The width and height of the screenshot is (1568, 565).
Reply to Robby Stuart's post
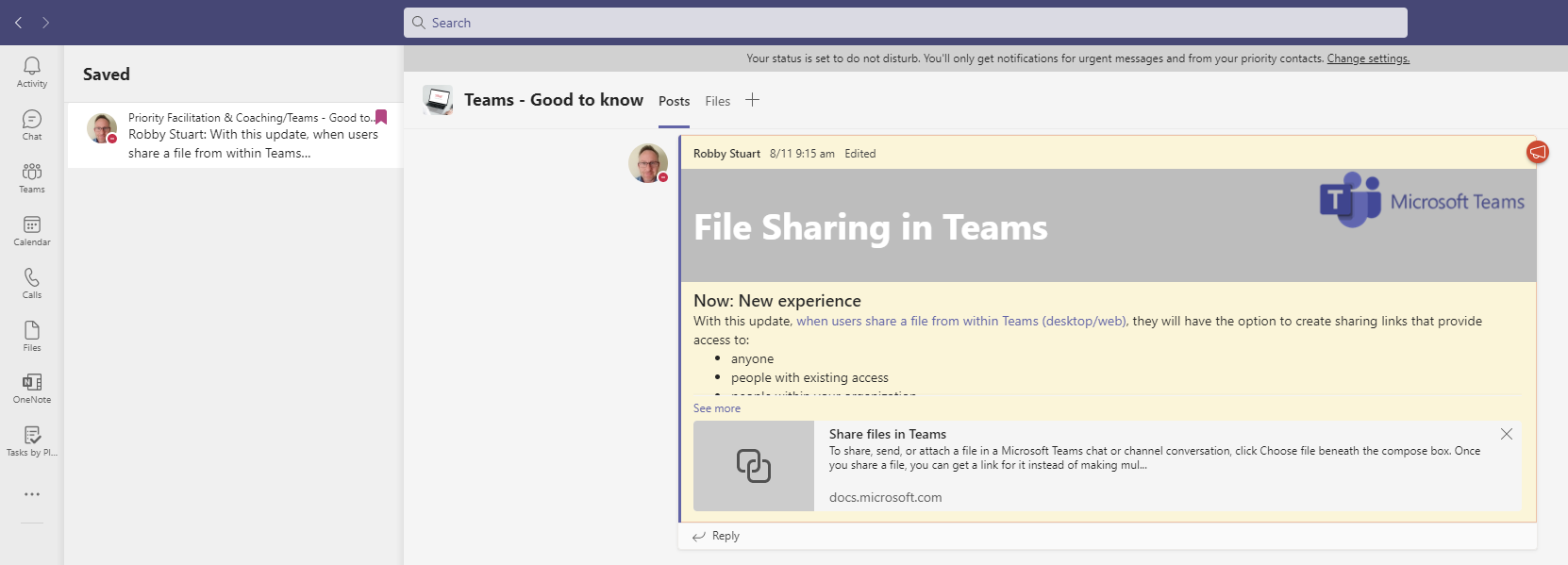click(716, 536)
